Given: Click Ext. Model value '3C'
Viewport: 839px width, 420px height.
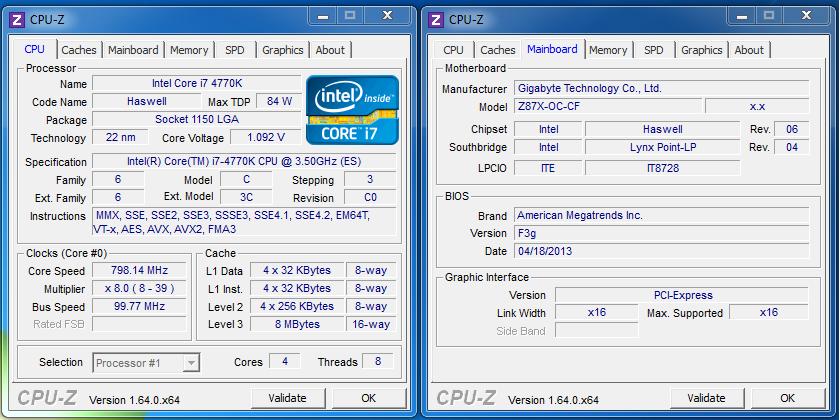Looking at the screenshot, I should point(246,197).
